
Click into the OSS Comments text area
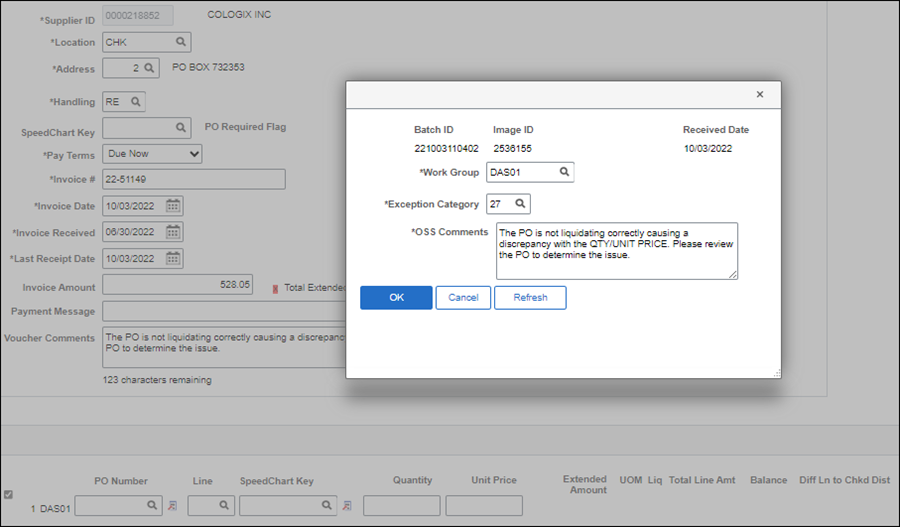(617, 251)
